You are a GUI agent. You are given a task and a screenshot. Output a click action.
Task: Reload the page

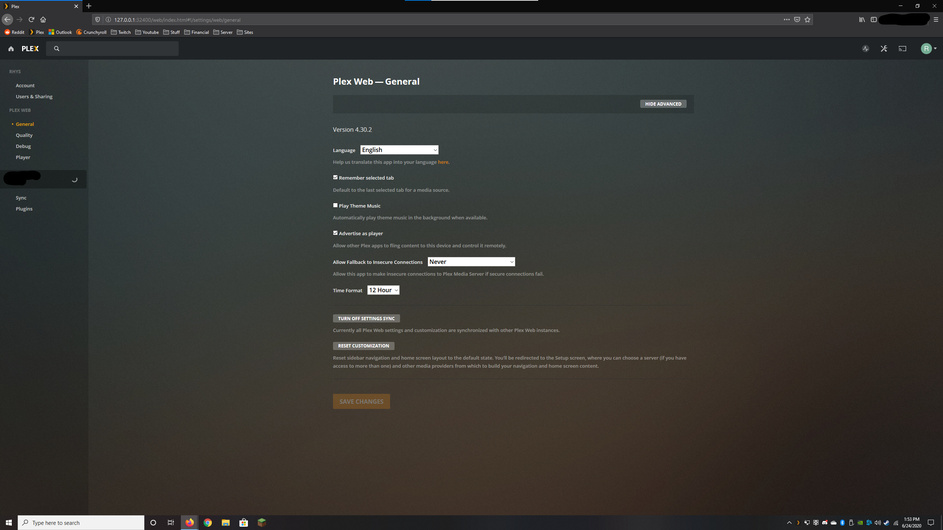[x=31, y=19]
